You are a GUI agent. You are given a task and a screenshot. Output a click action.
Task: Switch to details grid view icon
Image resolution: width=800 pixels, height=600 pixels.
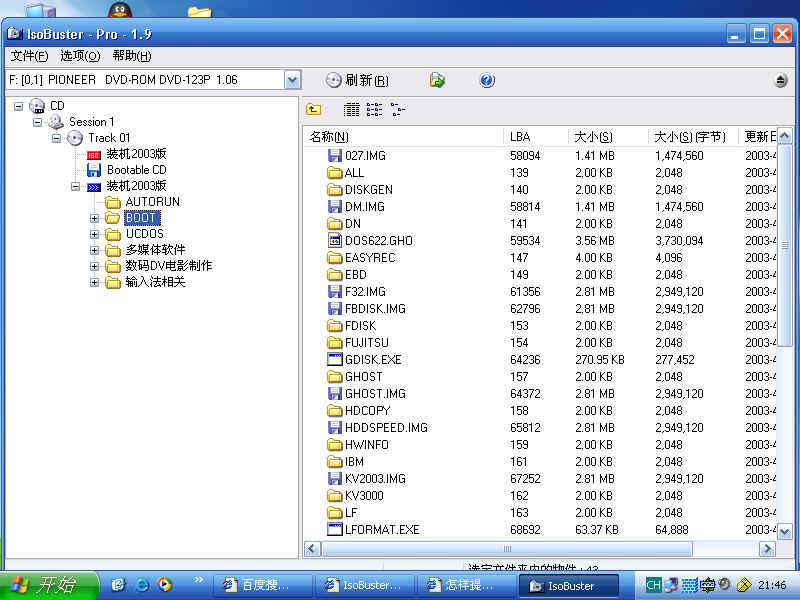point(352,109)
